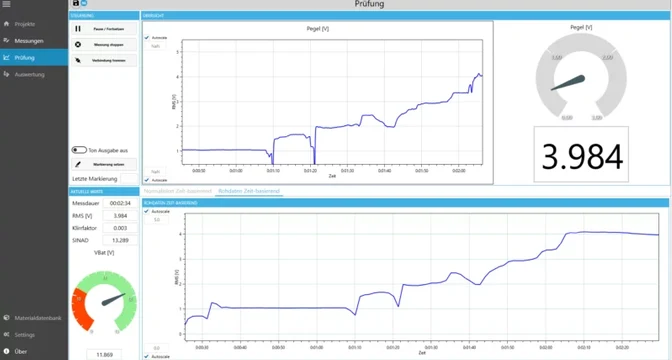This screenshot has height=360, width=672.
Task: Open the Über info page
Action: [x=21, y=351]
